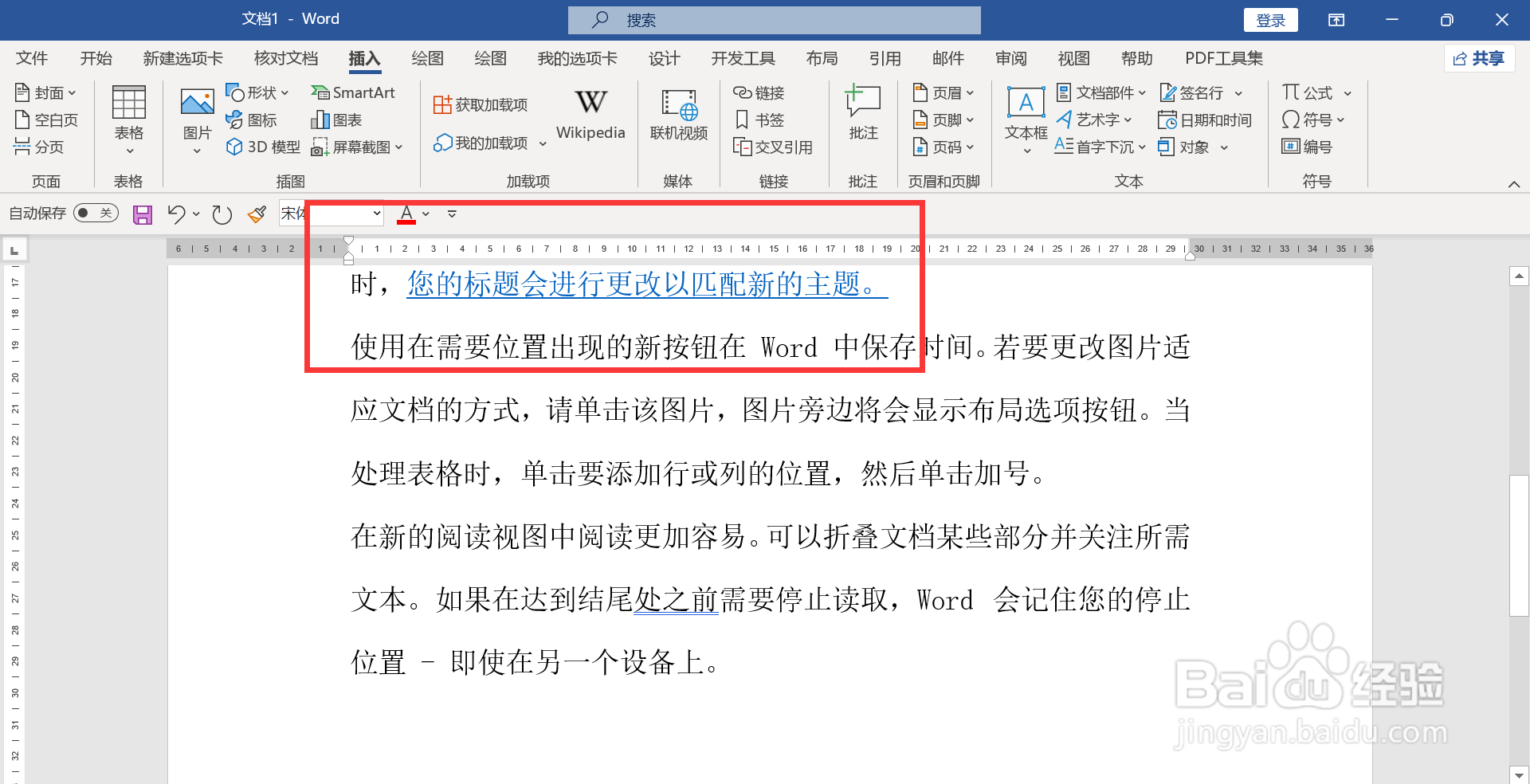This screenshot has height=784, width=1530.
Task: Expand document parts (文档部件) dropdown
Action: point(1142,93)
